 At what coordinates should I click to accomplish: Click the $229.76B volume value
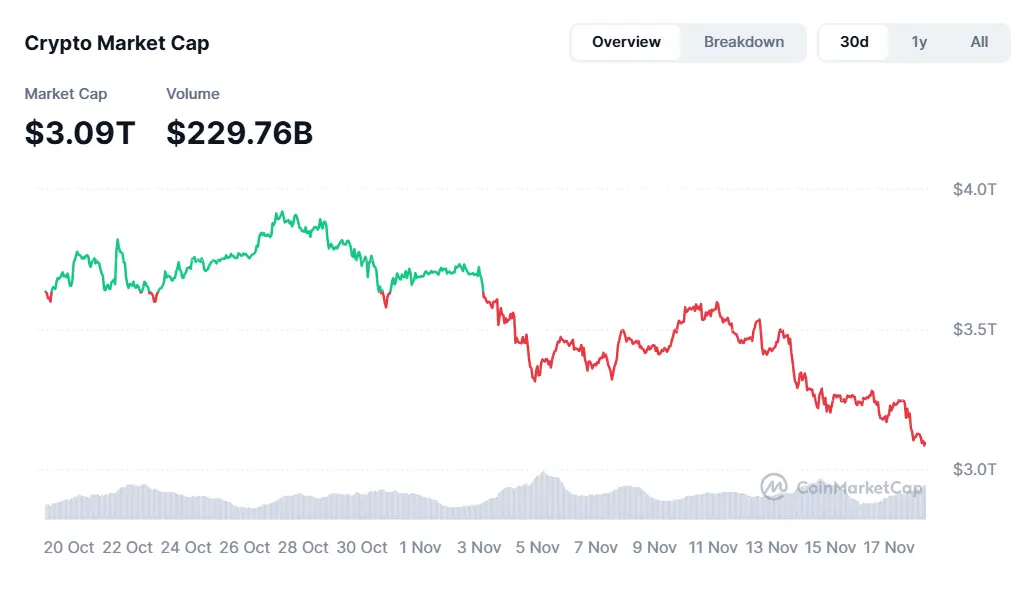click(238, 132)
